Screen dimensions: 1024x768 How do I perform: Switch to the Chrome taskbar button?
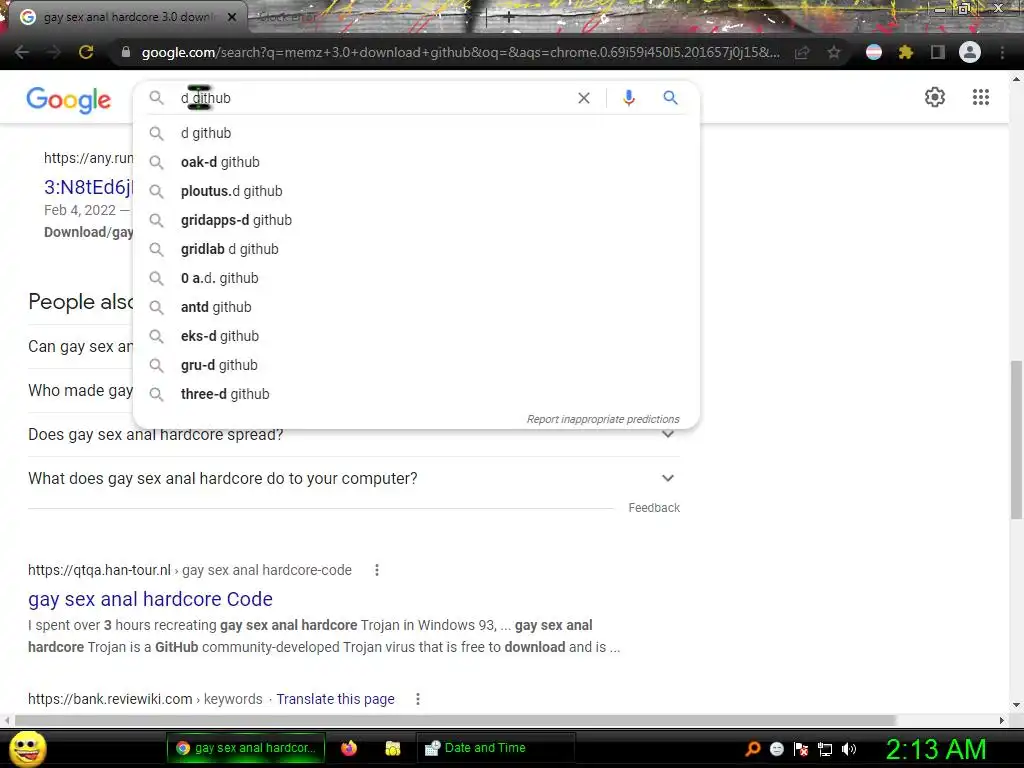tap(246, 748)
